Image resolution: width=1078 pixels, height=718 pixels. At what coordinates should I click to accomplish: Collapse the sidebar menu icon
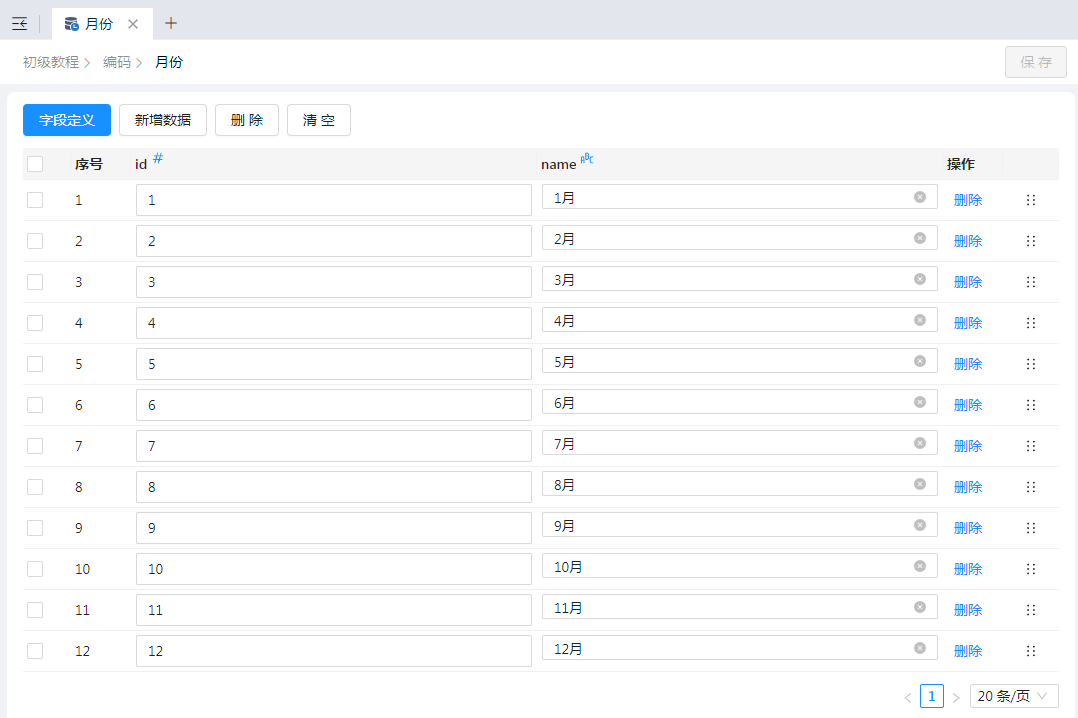(x=19, y=23)
